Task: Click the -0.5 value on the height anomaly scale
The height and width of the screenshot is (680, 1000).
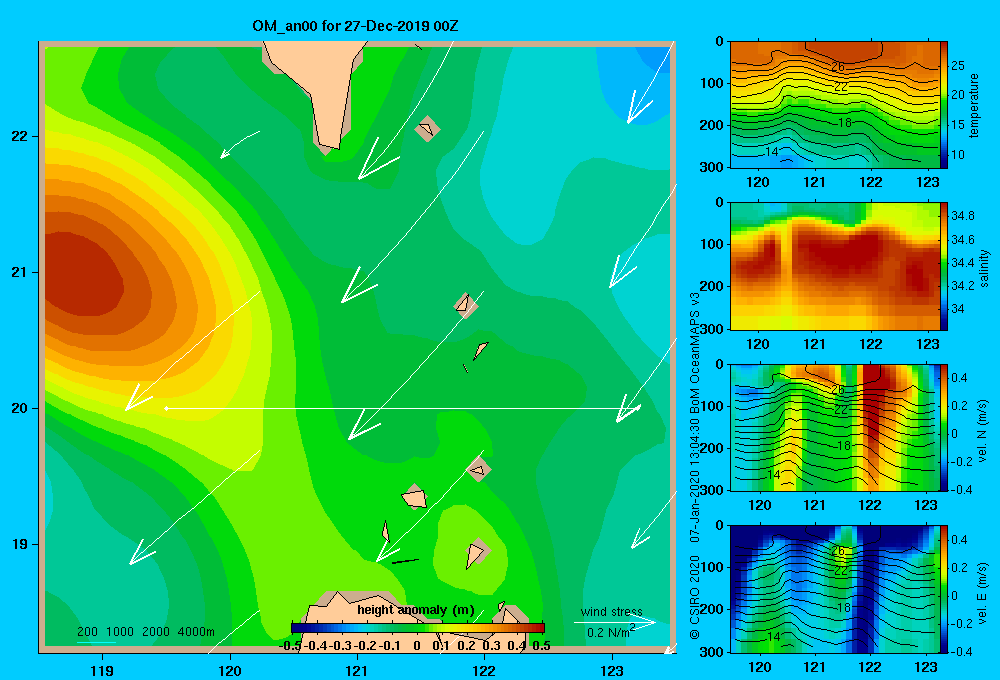Action: (290, 646)
